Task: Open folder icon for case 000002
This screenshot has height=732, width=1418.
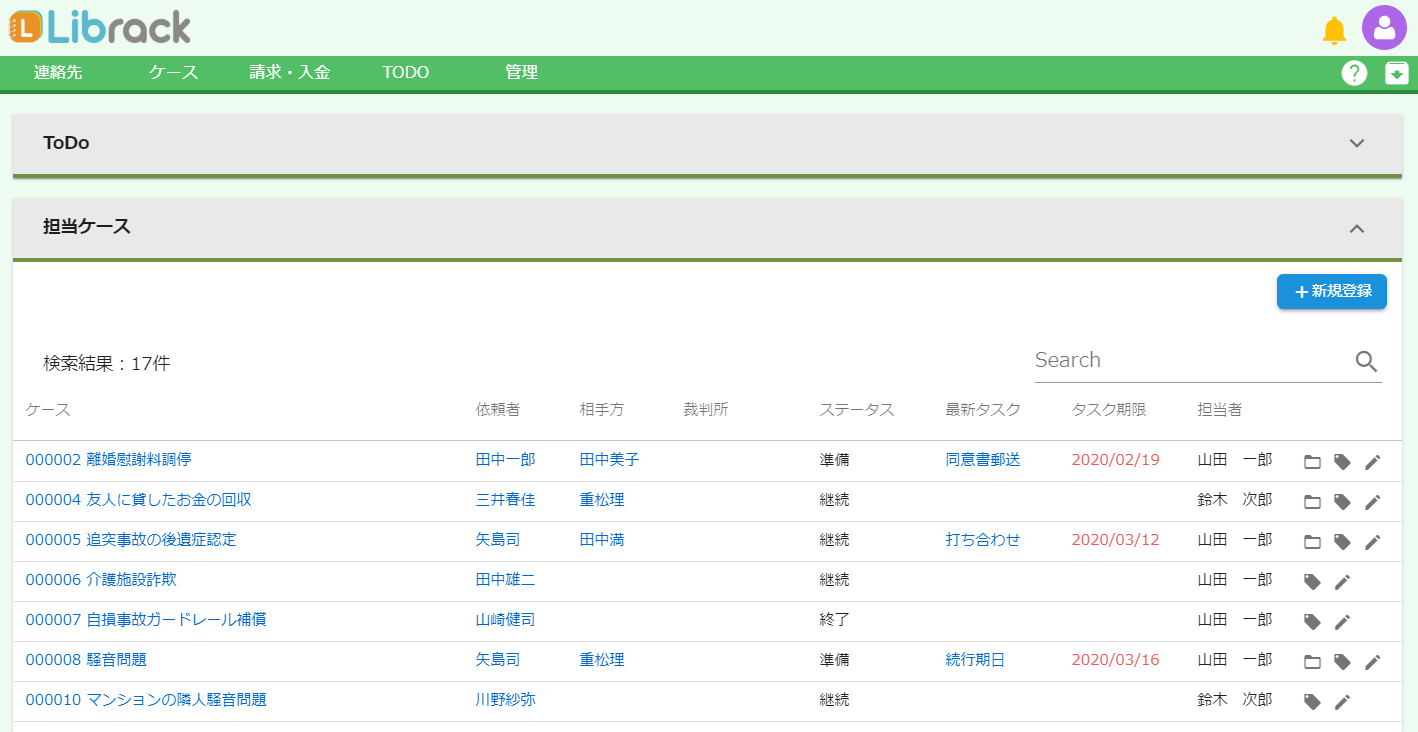Action: (x=1312, y=461)
